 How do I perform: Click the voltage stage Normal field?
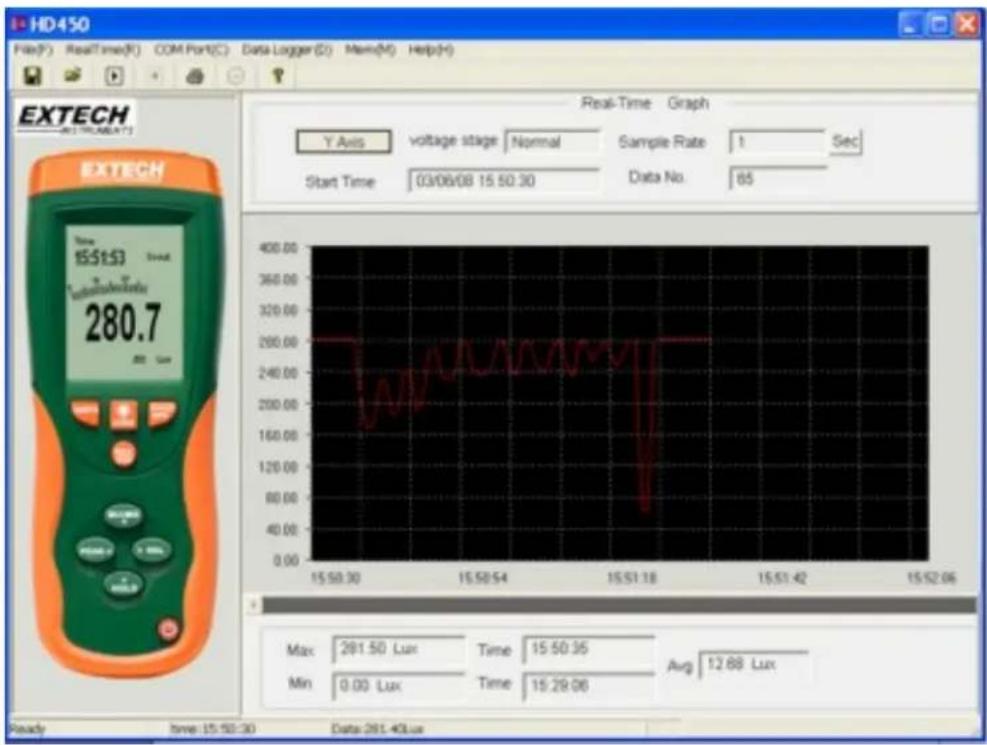tap(553, 142)
